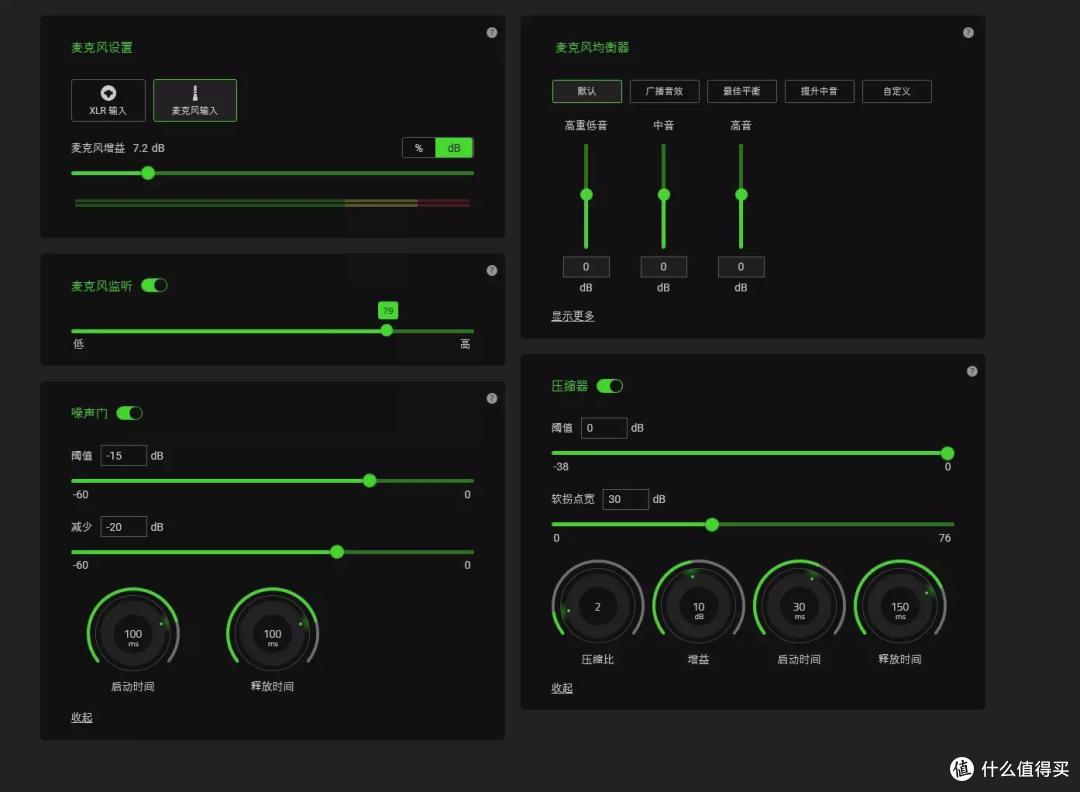Image resolution: width=1080 pixels, height=792 pixels.
Task: Click the 高音 dB value field
Action: tap(741, 267)
